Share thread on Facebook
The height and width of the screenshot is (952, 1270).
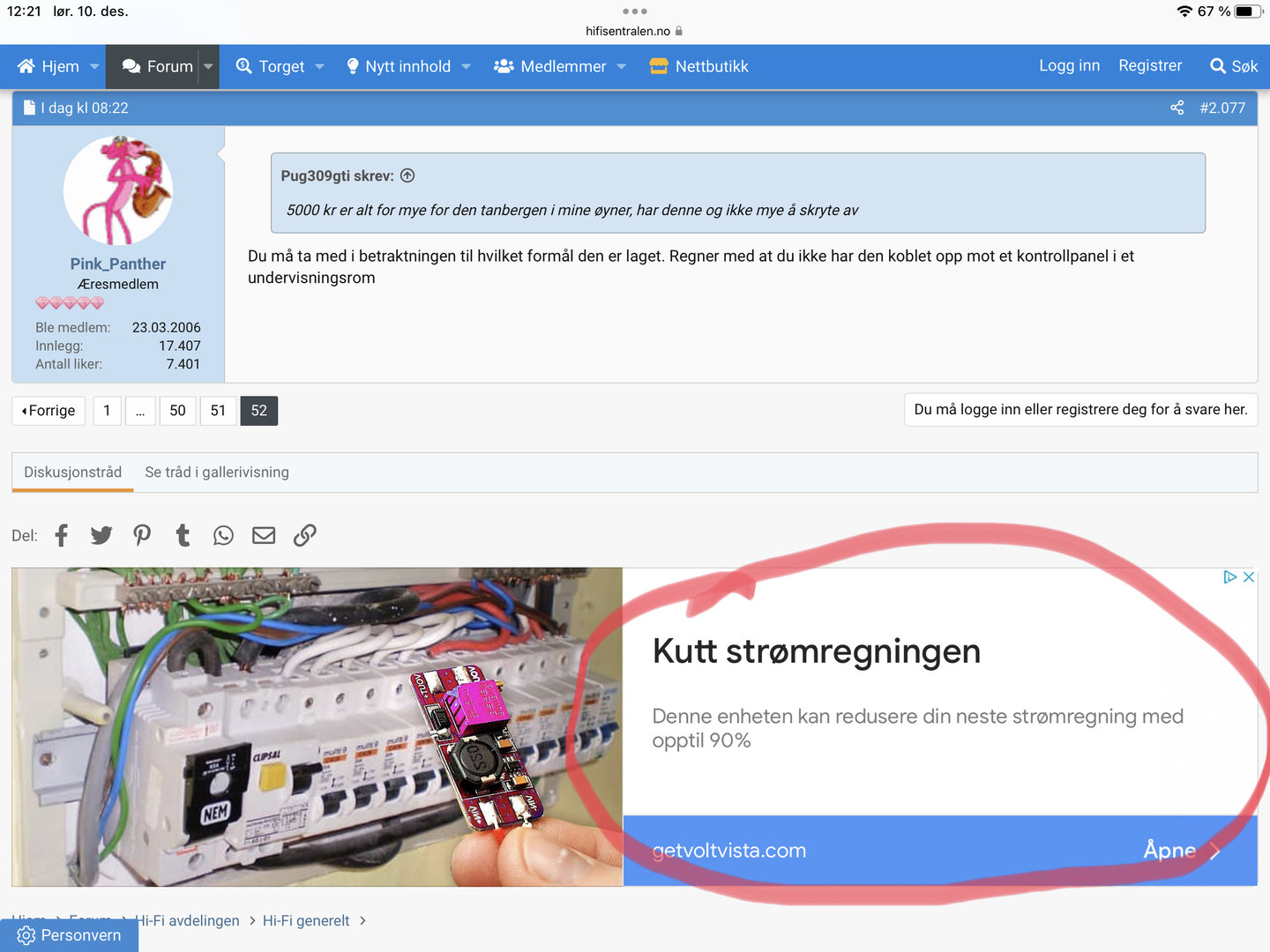61,535
